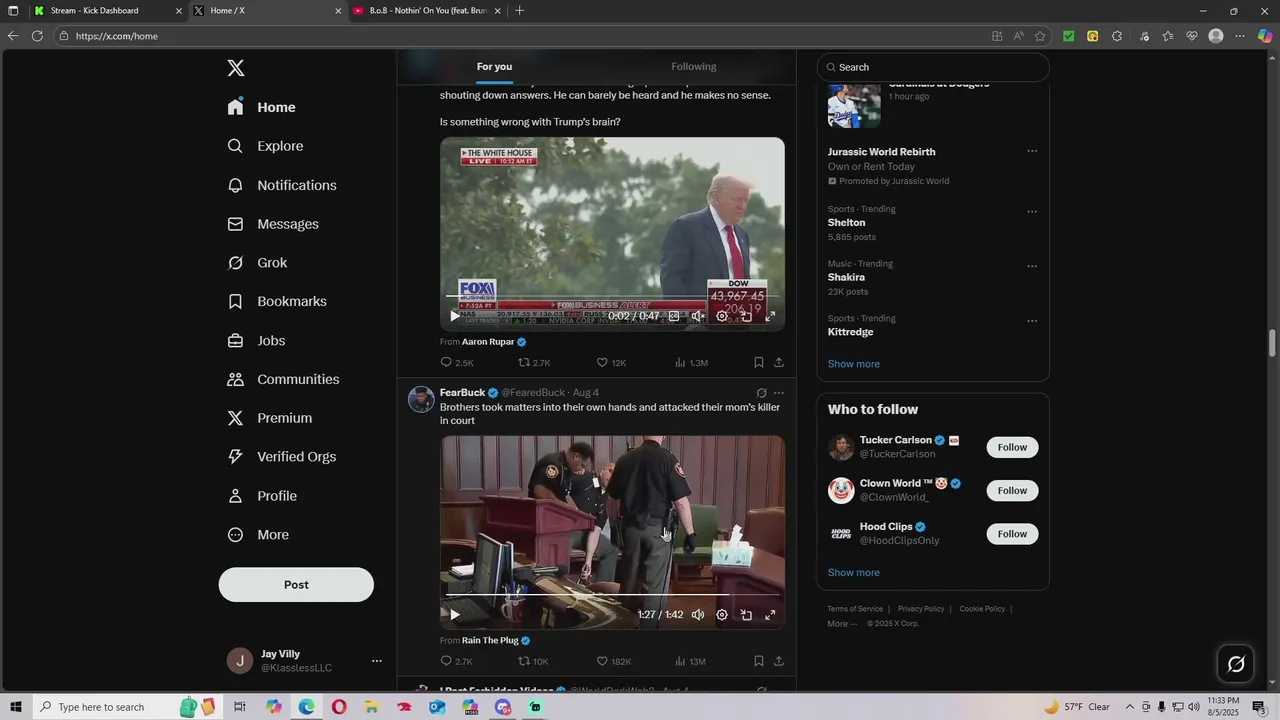Viewport: 1280px width, 720px height.
Task: Seek on the Trump video progress bar
Action: point(612,297)
